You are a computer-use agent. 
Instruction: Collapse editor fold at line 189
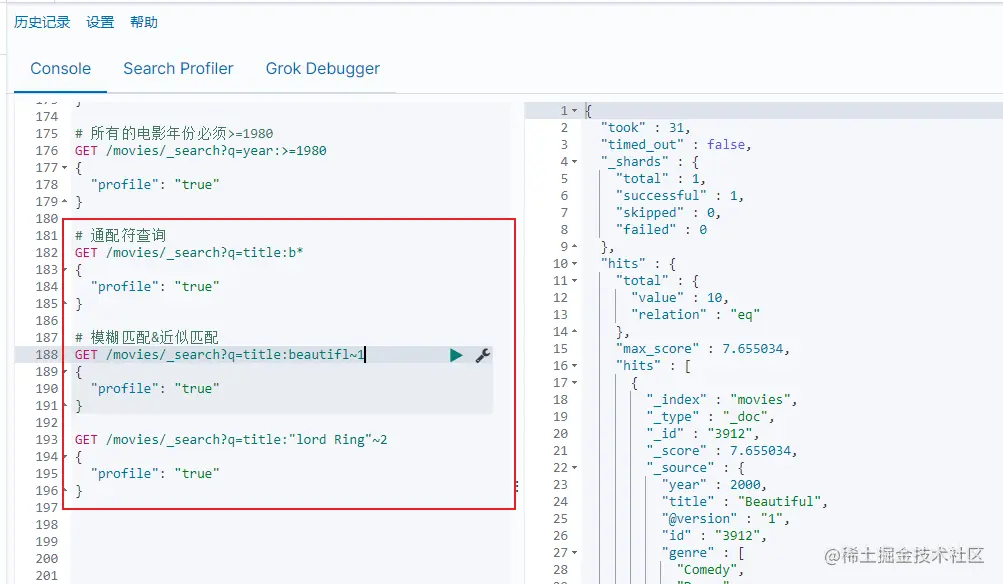pyautogui.click(x=65, y=372)
